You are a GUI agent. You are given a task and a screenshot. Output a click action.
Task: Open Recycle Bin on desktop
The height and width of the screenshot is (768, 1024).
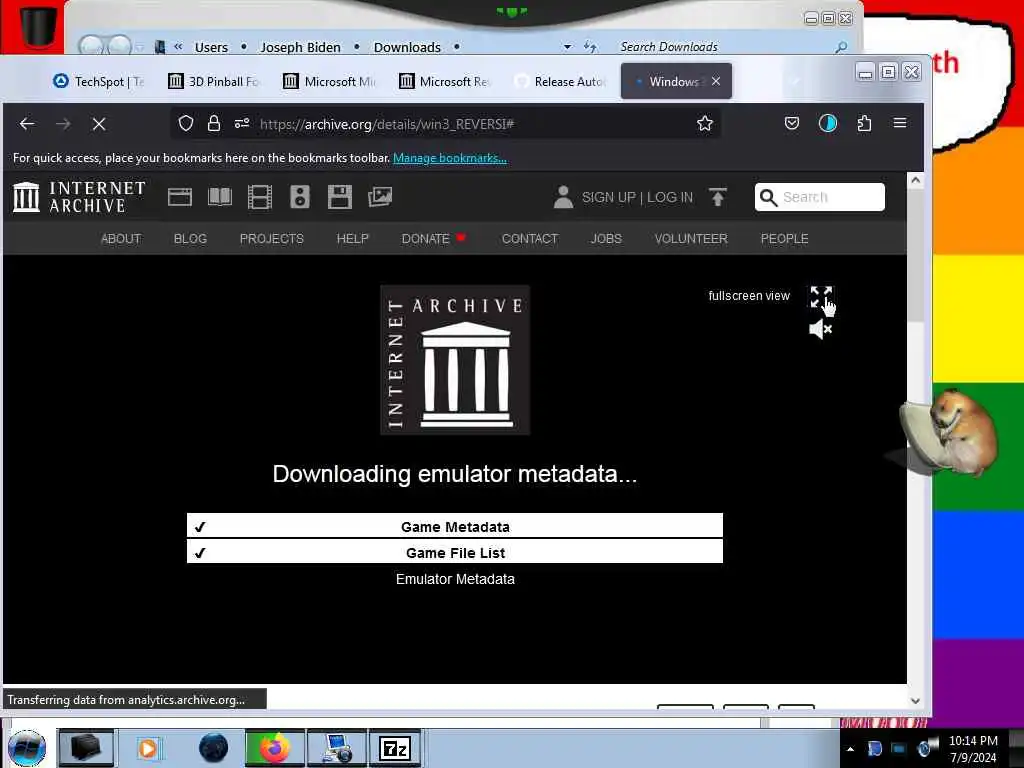coord(37,26)
